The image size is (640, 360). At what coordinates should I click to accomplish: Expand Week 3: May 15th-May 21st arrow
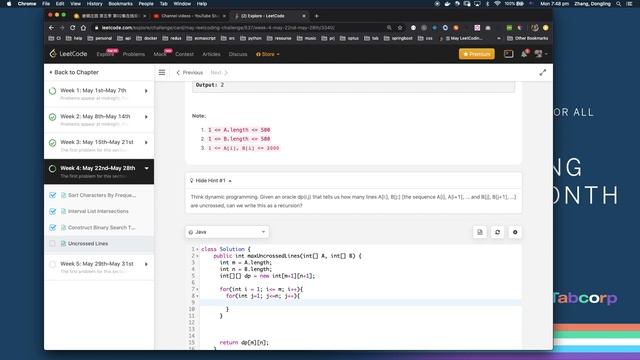pyautogui.click(x=146, y=142)
